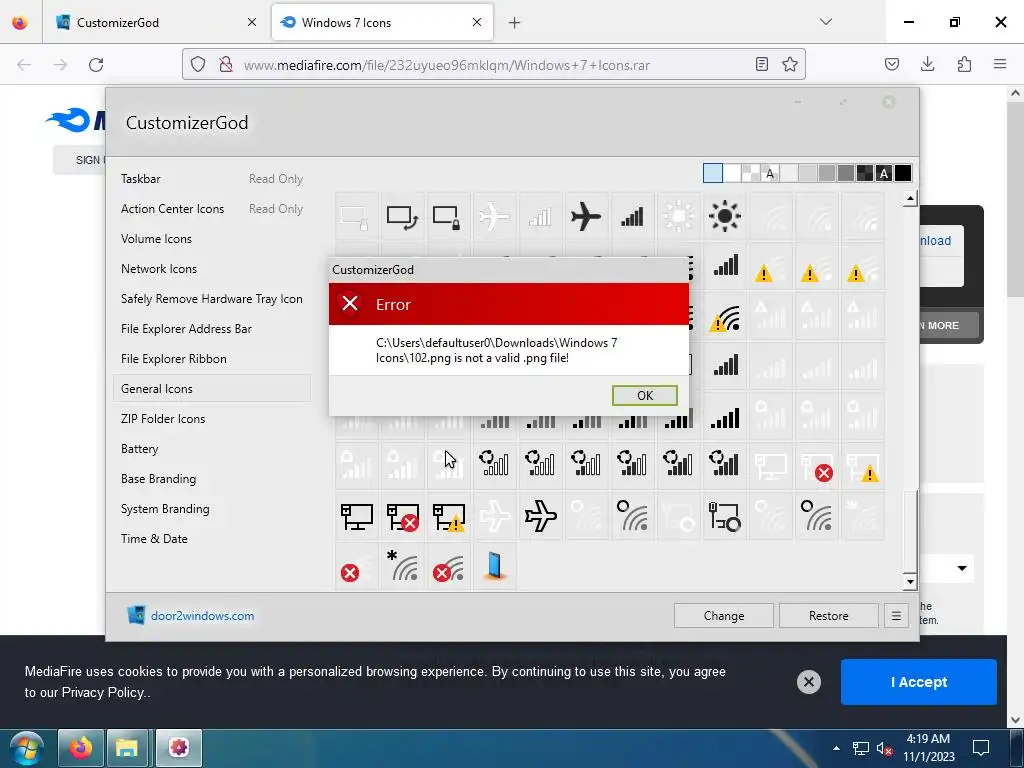The height and width of the screenshot is (768, 1024).
Task: Open Base Branding category
Action: [158, 479]
